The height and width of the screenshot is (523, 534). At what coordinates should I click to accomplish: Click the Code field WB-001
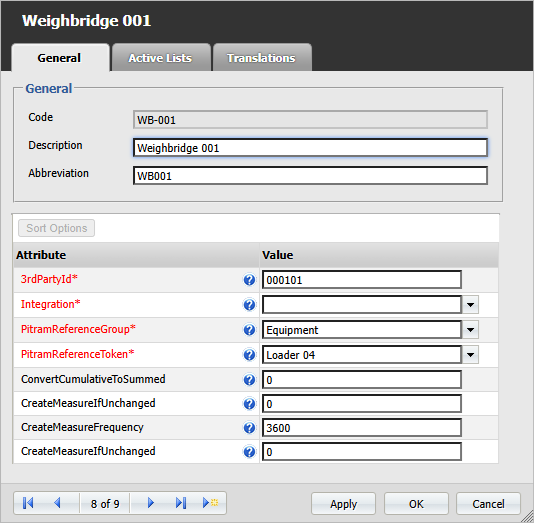tap(310, 120)
